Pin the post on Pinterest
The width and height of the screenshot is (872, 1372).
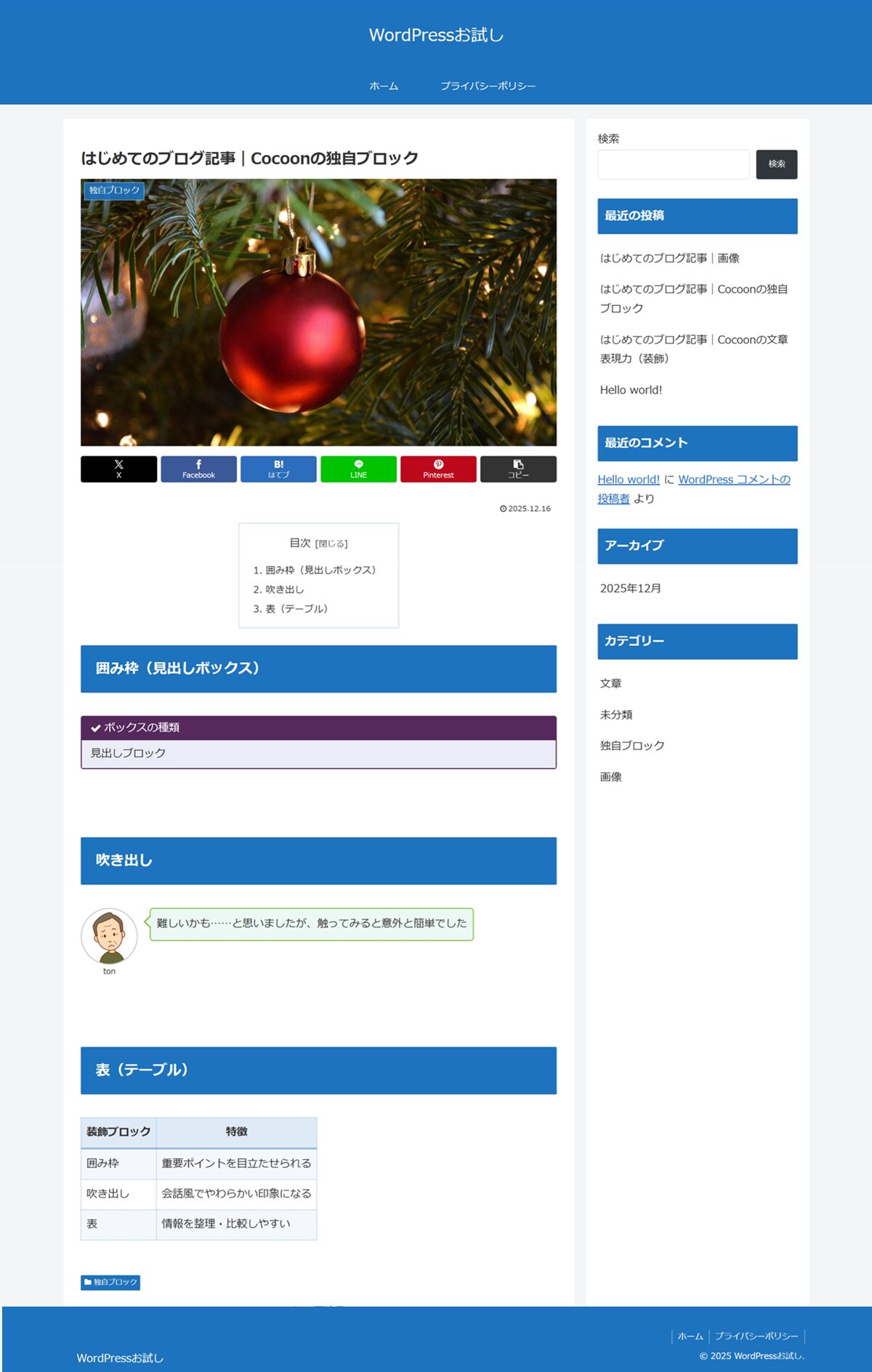pyautogui.click(x=438, y=469)
